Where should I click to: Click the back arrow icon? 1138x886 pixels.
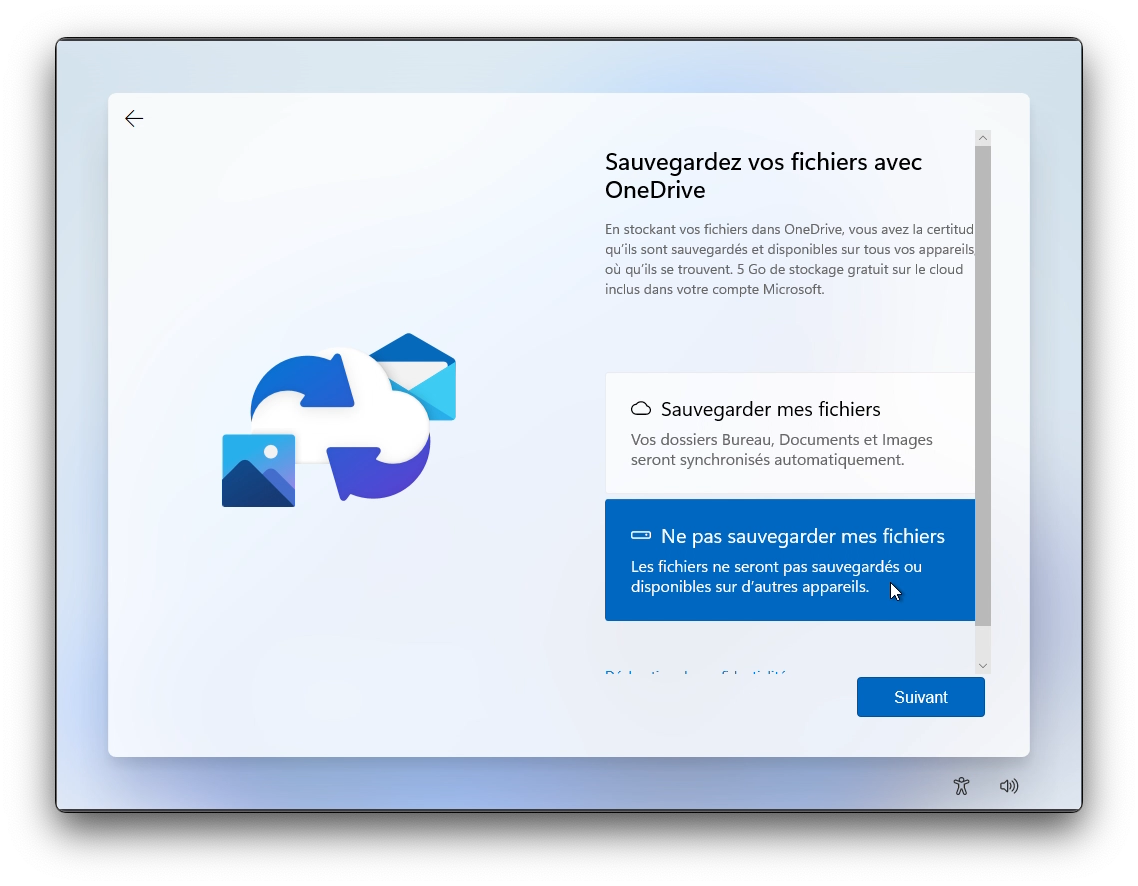click(x=134, y=119)
